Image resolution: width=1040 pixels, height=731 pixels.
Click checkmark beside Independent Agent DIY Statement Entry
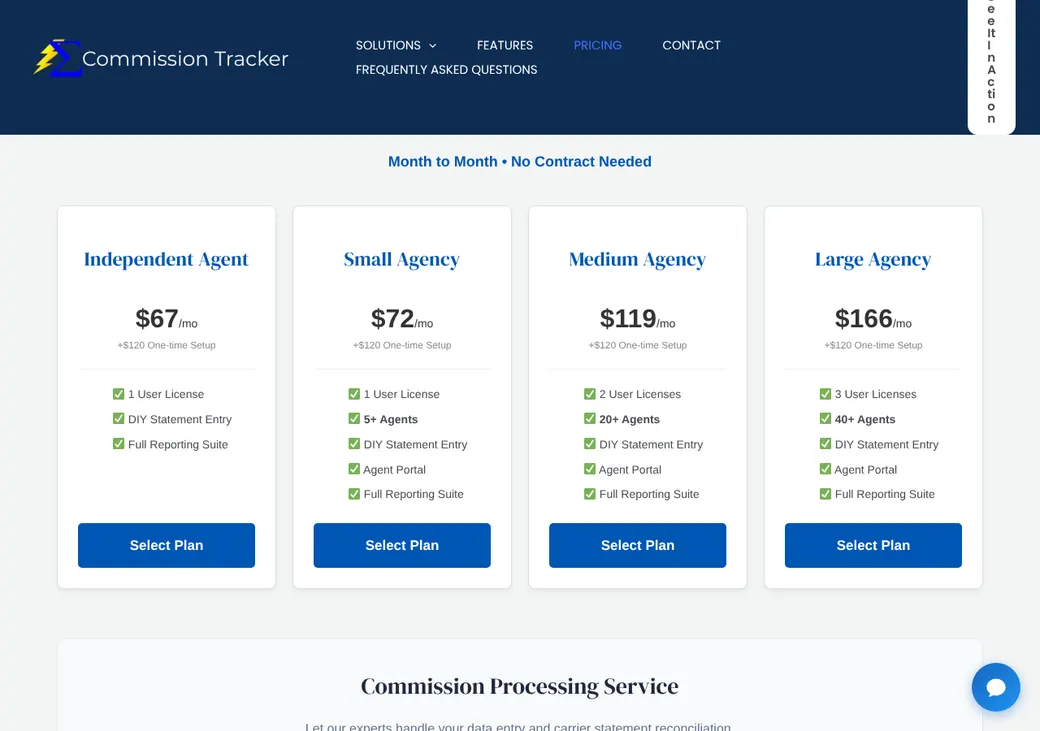pyautogui.click(x=119, y=419)
